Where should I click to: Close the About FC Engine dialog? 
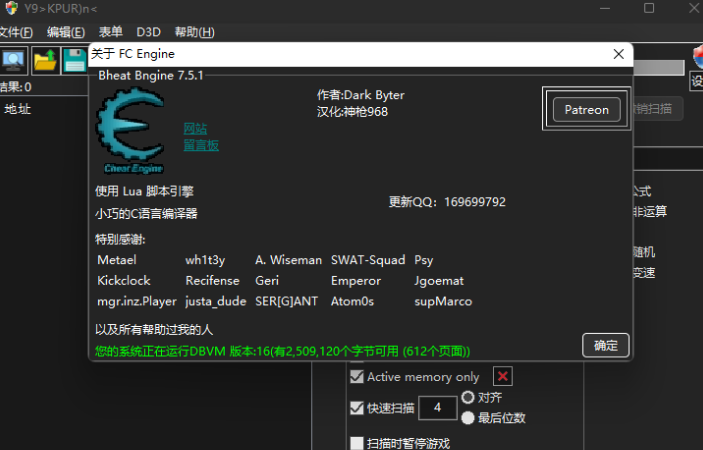point(618,54)
